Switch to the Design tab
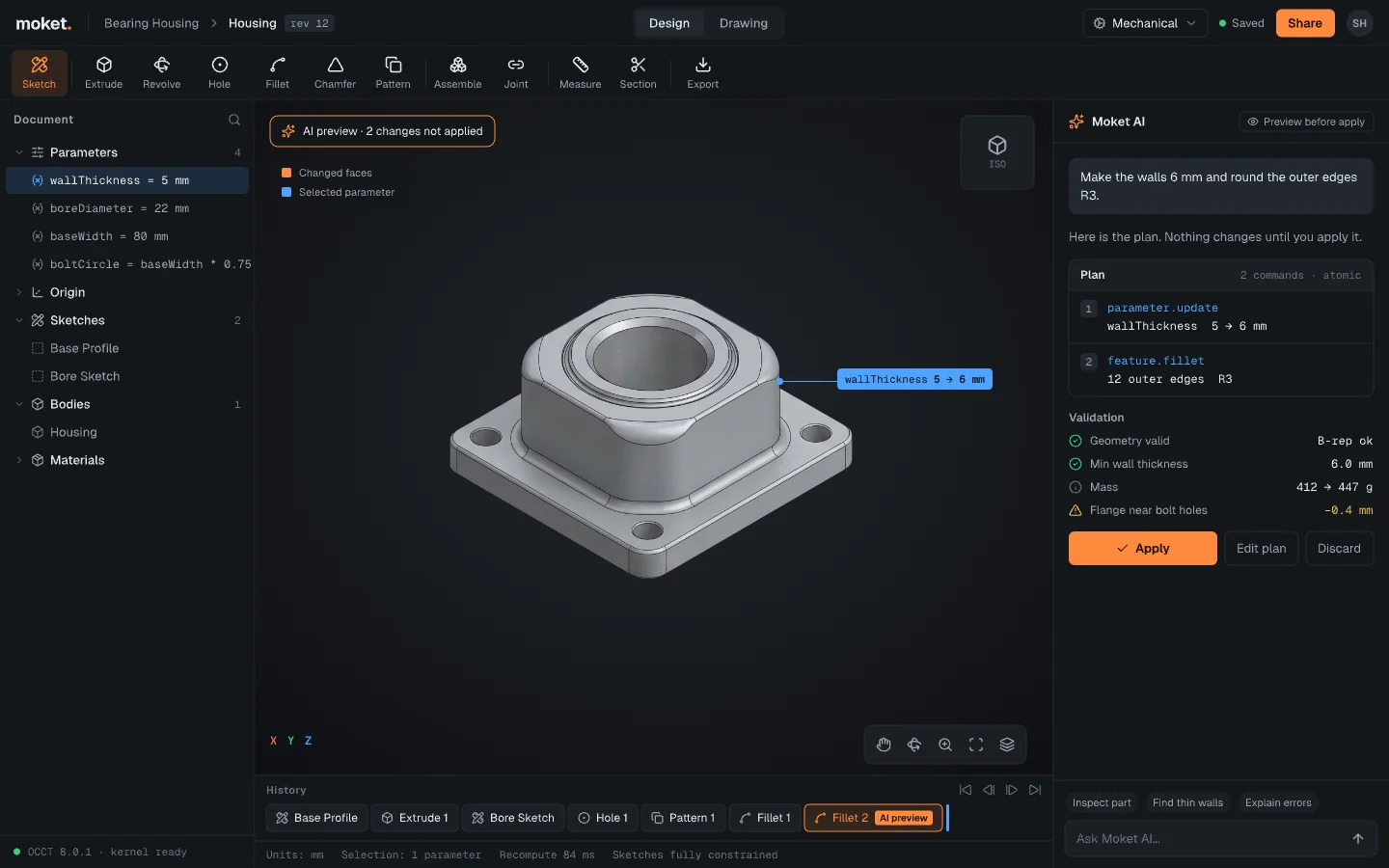Viewport: 1389px width, 868px height. [668, 23]
